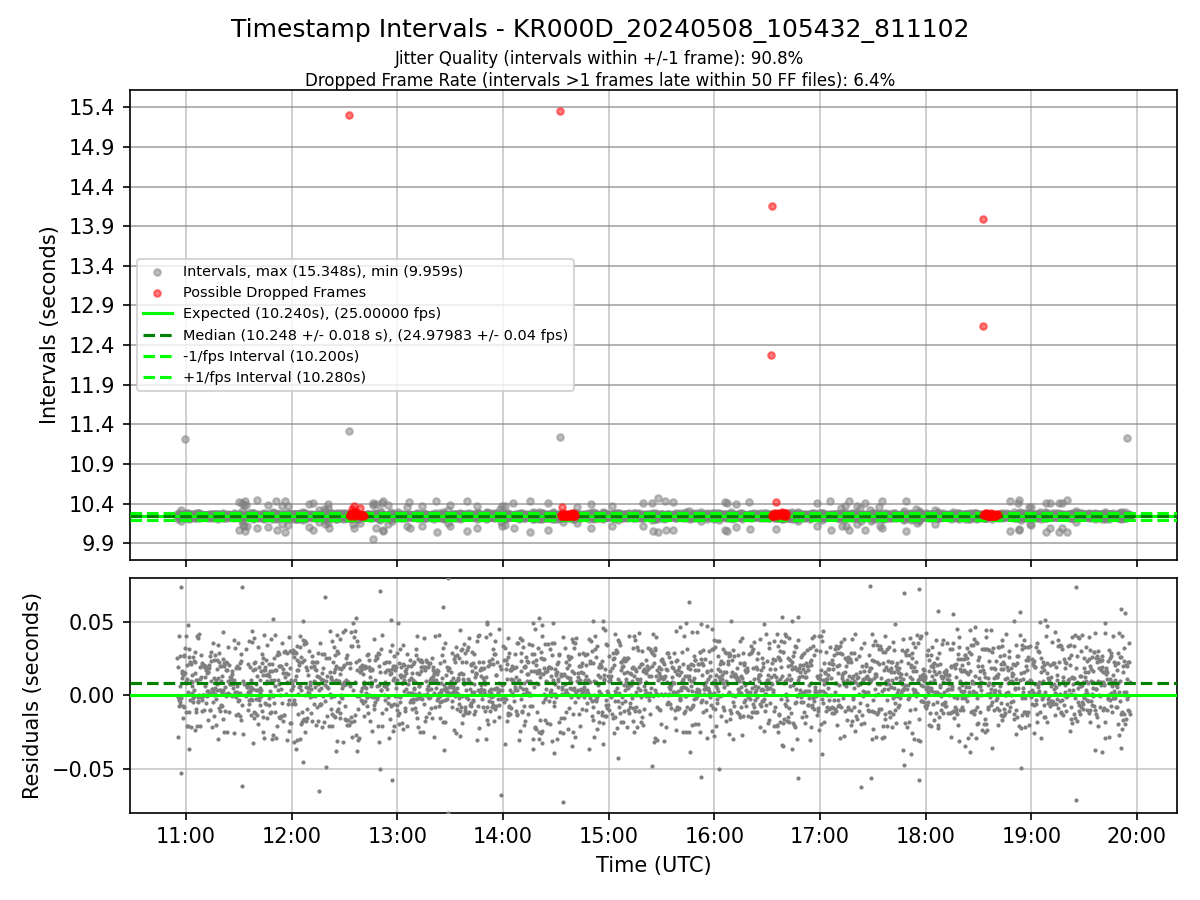Click the 'Dropped Frame Rate' subtitle line
This screenshot has height=900, width=1200.
pyautogui.click(x=600, y=80)
